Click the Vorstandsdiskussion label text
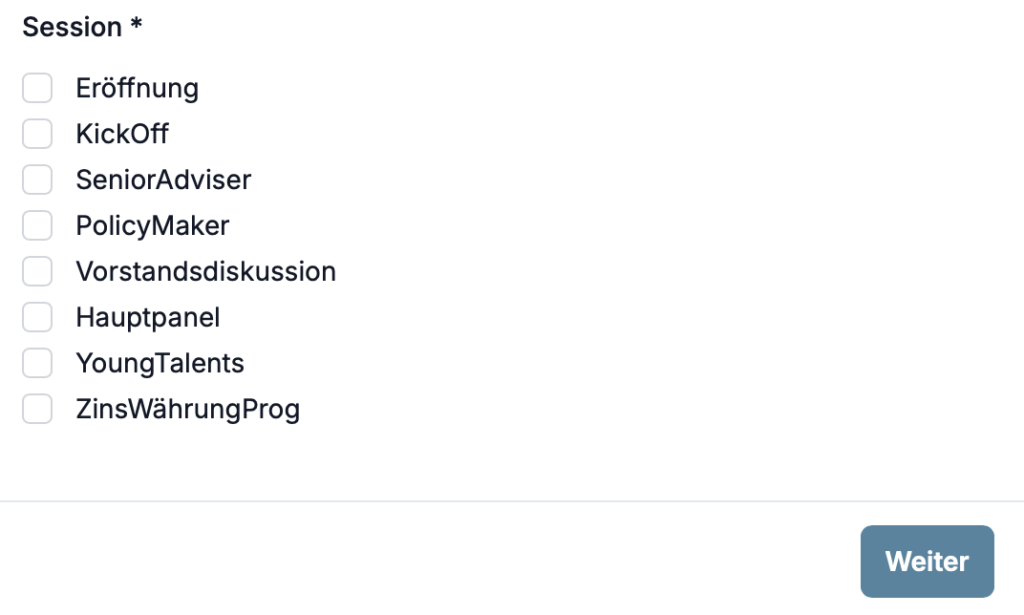Image resolution: width=1024 pixels, height=615 pixels. pos(205,272)
